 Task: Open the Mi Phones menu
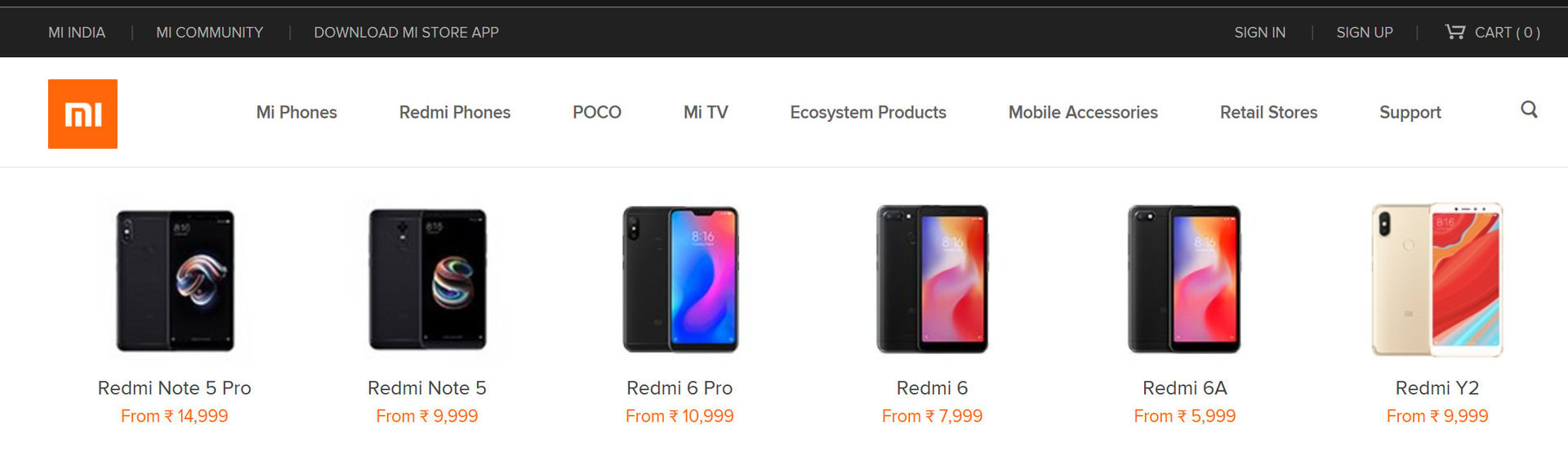[296, 112]
